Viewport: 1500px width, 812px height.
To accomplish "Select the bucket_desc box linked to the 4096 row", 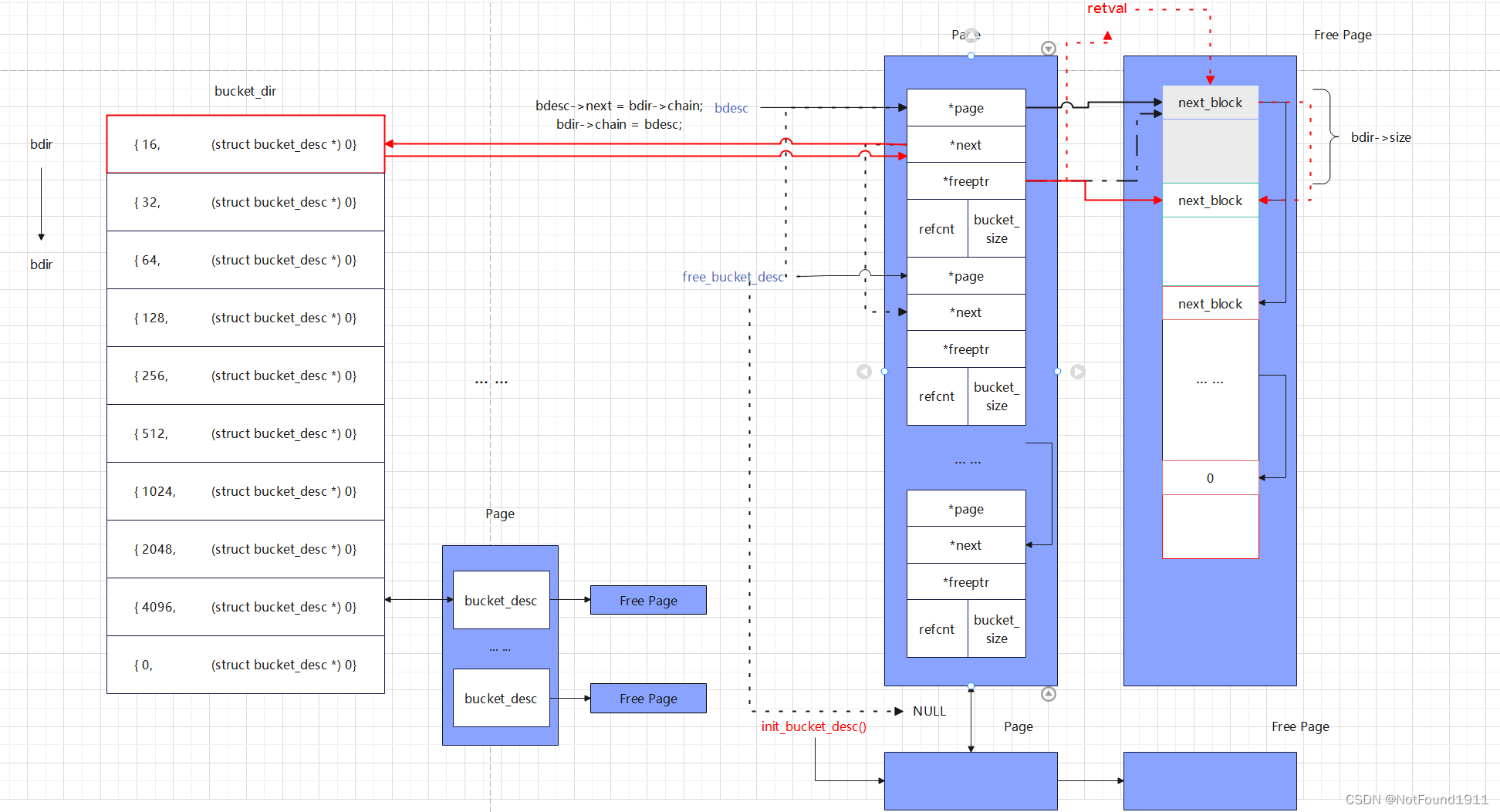I will [x=502, y=600].
